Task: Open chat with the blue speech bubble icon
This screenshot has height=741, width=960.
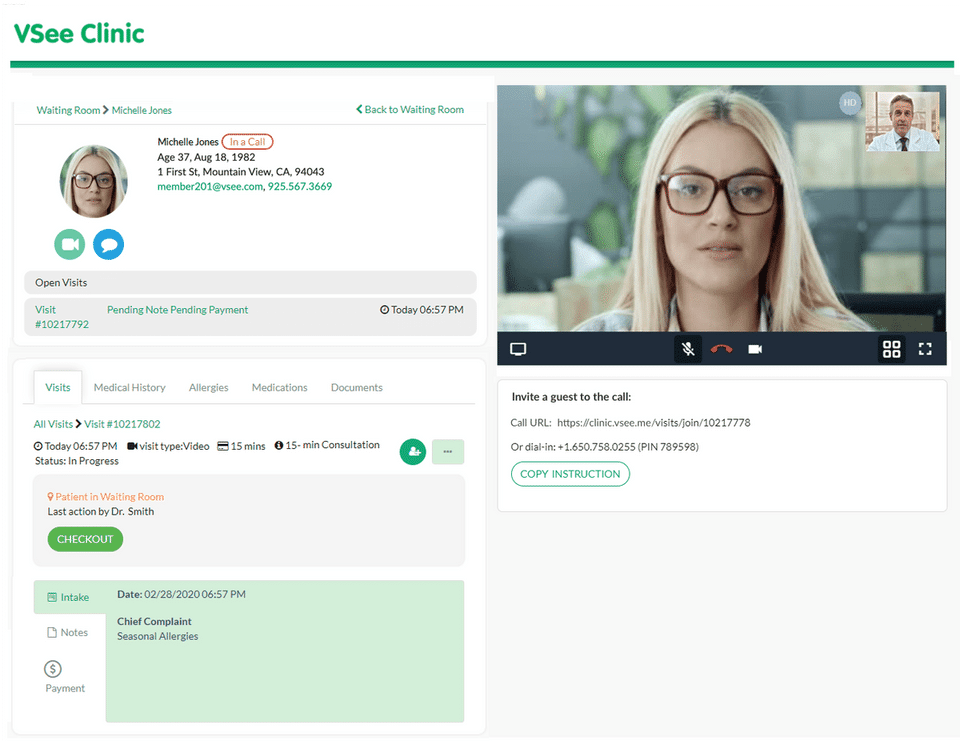Action: [108, 244]
